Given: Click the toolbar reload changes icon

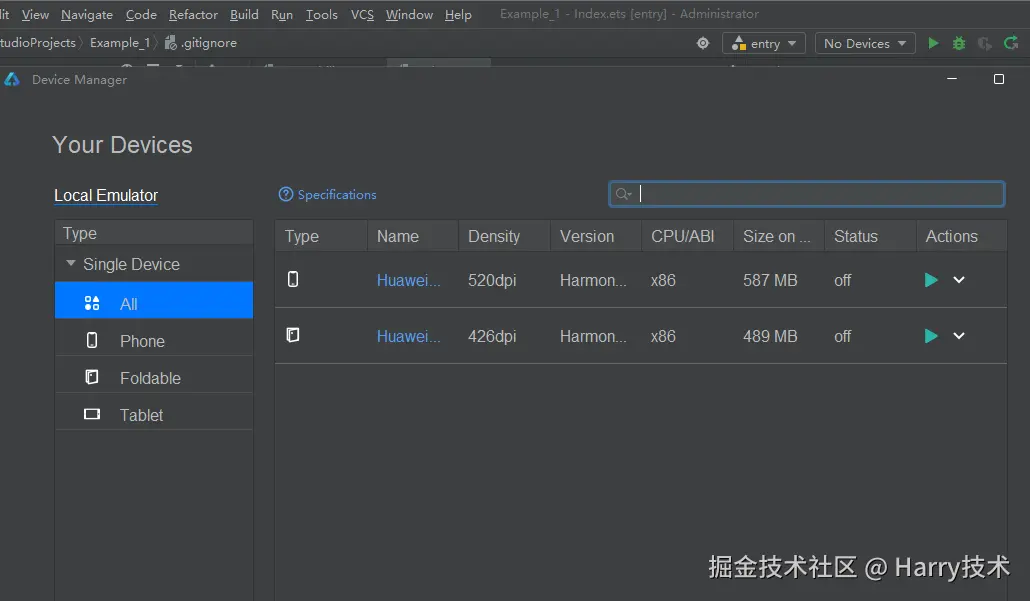Looking at the screenshot, I should pyautogui.click(x=1011, y=43).
